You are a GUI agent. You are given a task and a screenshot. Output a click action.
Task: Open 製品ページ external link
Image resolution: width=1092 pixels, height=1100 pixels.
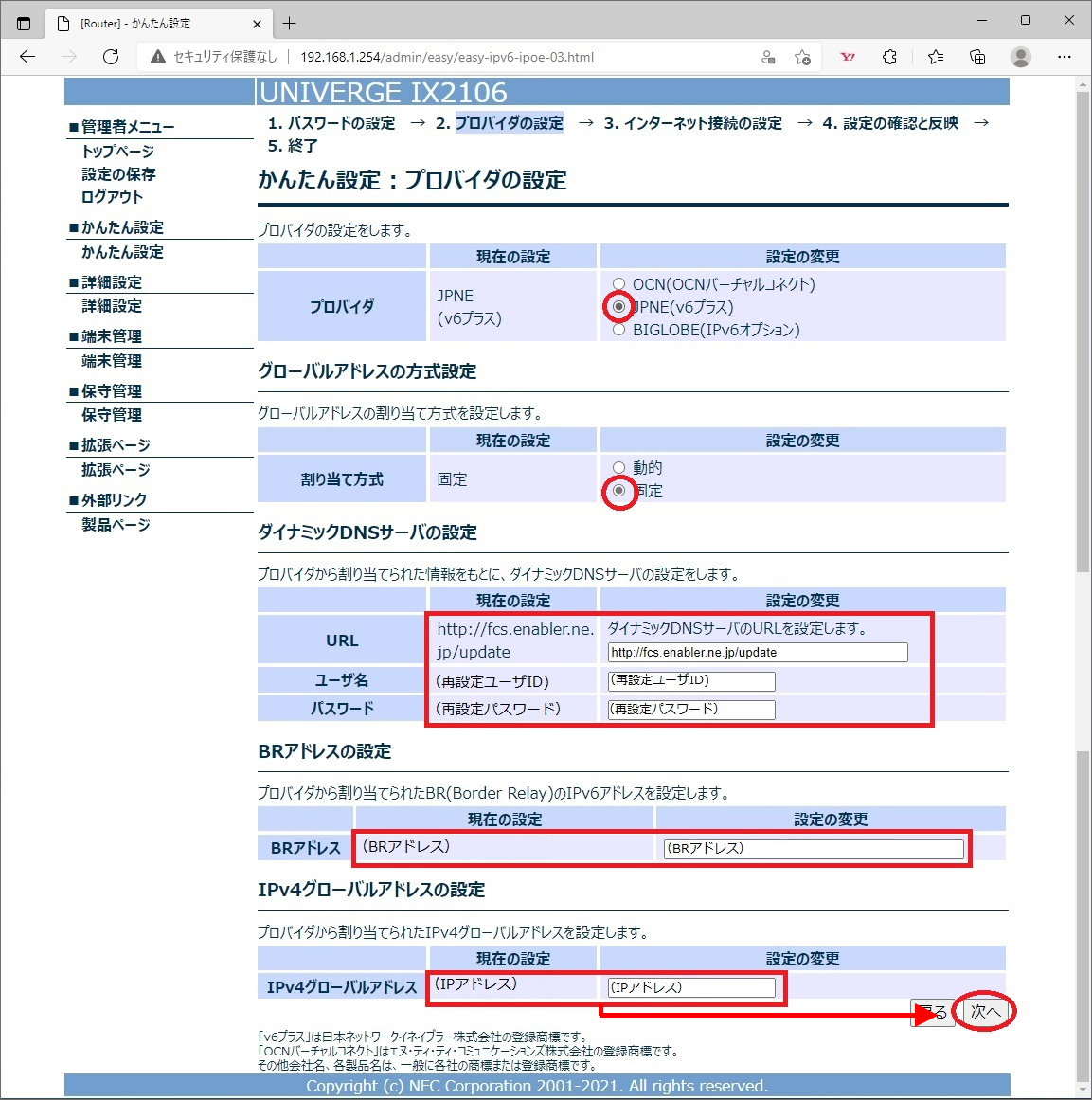click(x=116, y=524)
